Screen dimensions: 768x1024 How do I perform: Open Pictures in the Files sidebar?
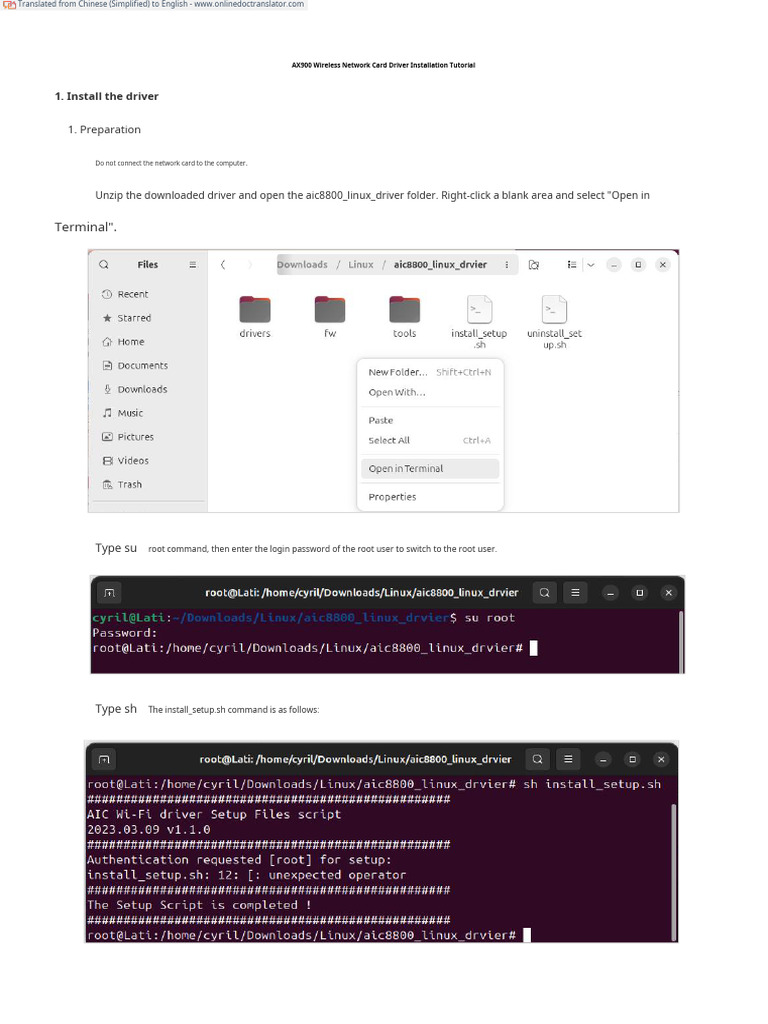(x=128, y=437)
